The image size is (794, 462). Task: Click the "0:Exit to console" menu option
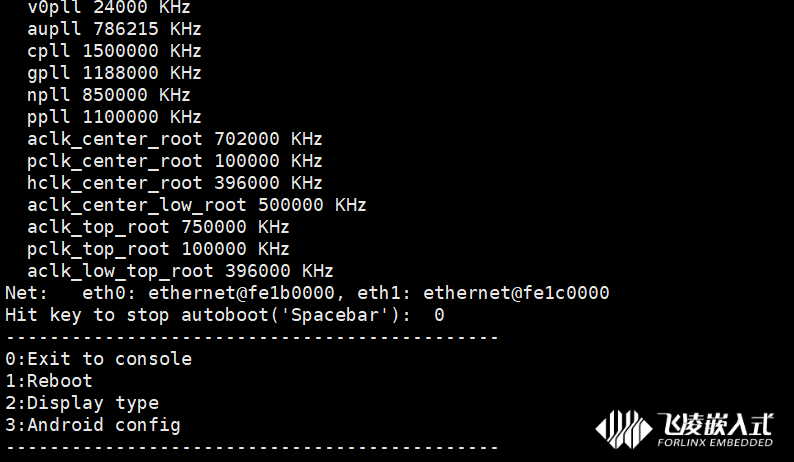point(98,359)
